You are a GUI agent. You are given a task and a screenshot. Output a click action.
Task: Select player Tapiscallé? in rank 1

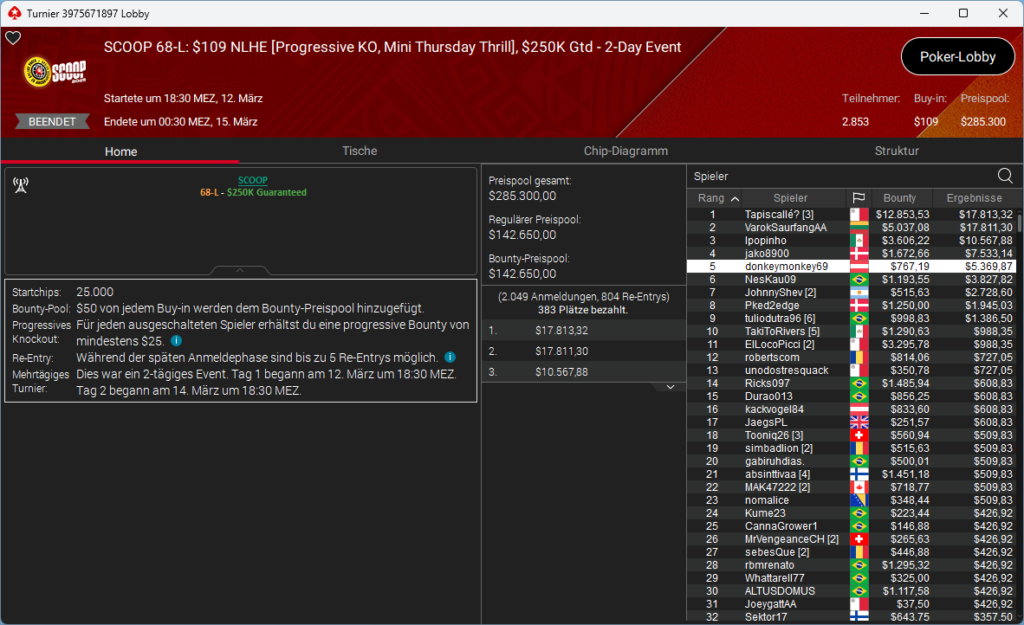click(x=778, y=214)
